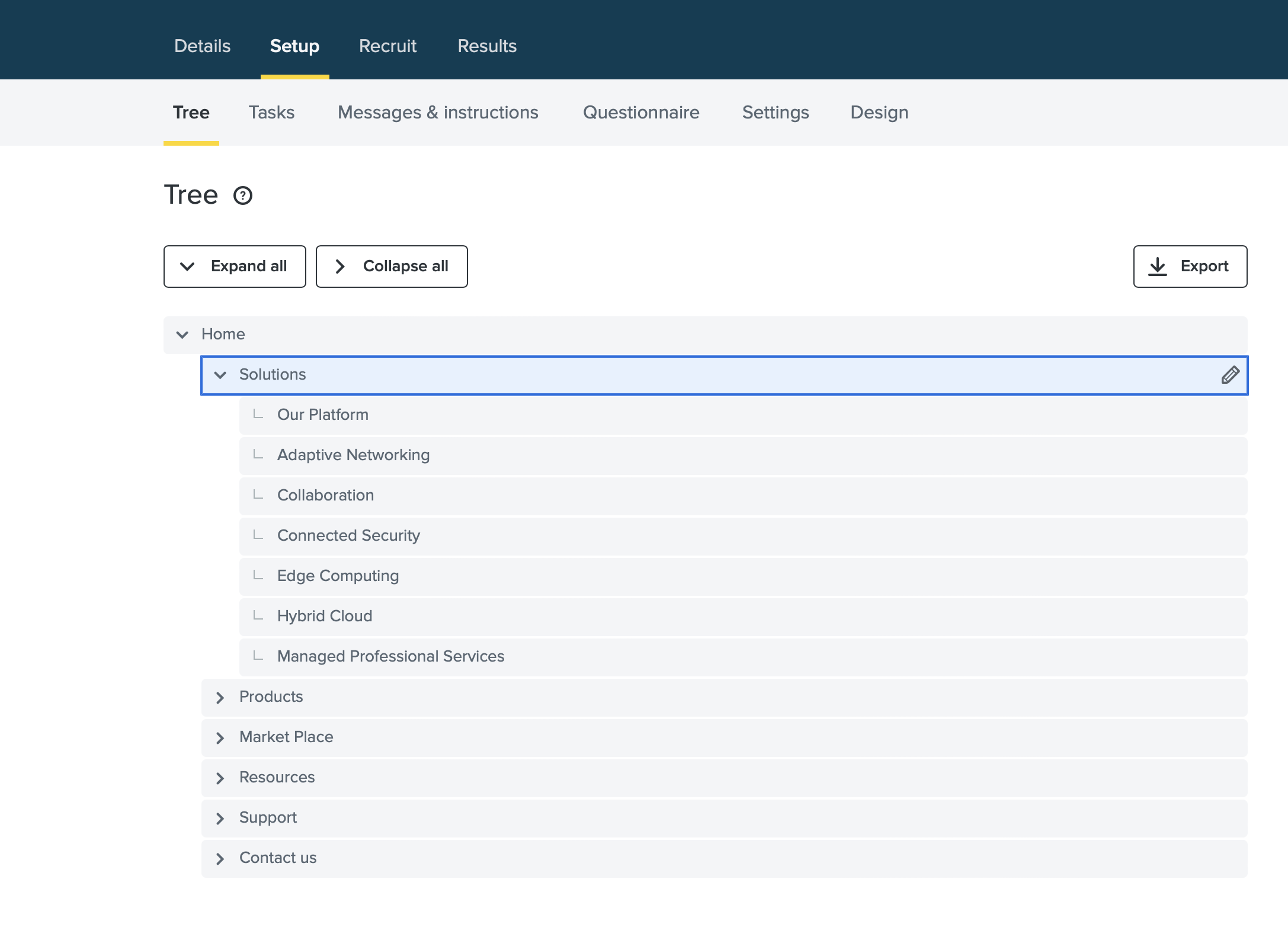Select the Adaptive Networking tree item
The height and width of the screenshot is (937, 1288).
353,455
